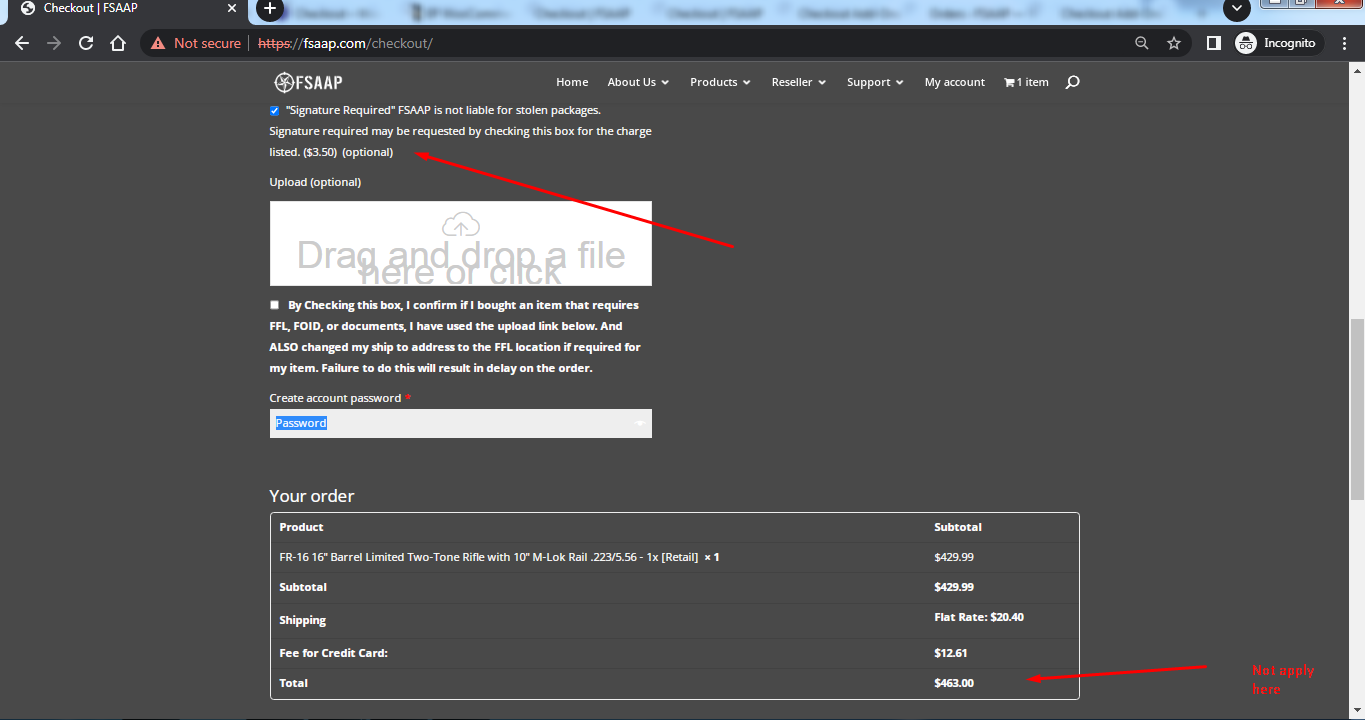
Task: Expand the Products menu
Action: [720, 82]
